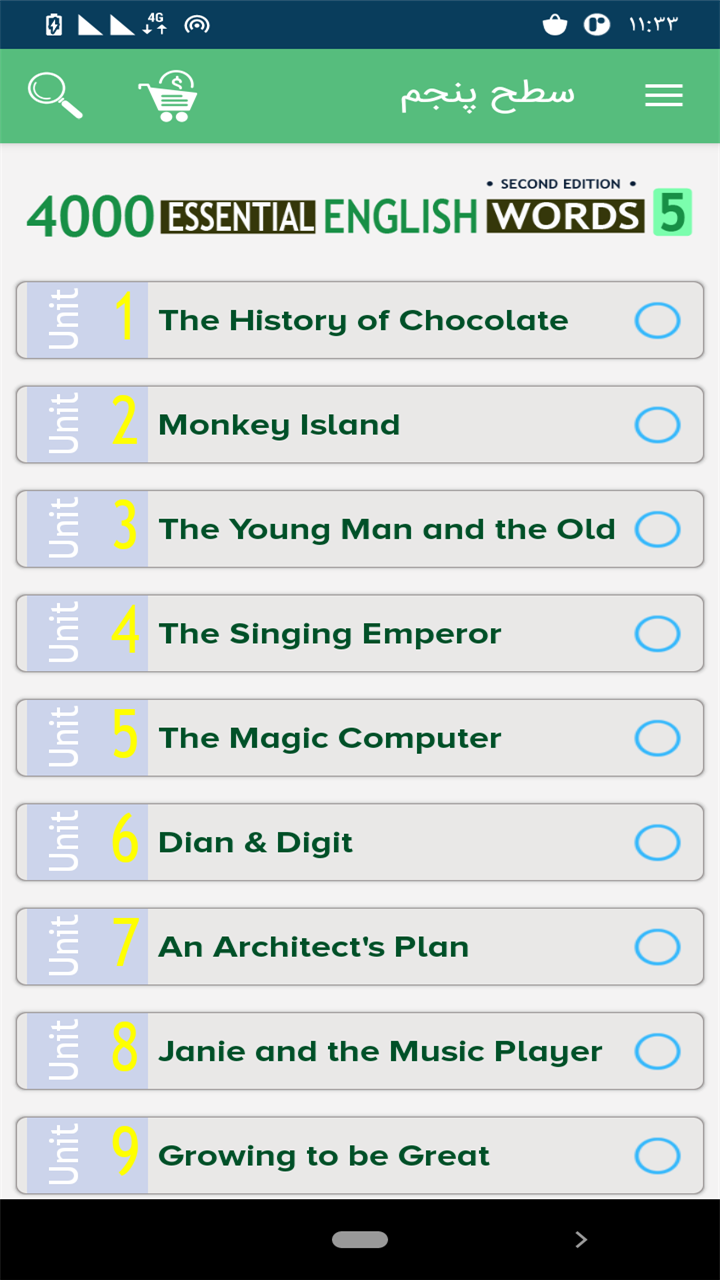Select the circle for Monkey Island

pos(658,425)
